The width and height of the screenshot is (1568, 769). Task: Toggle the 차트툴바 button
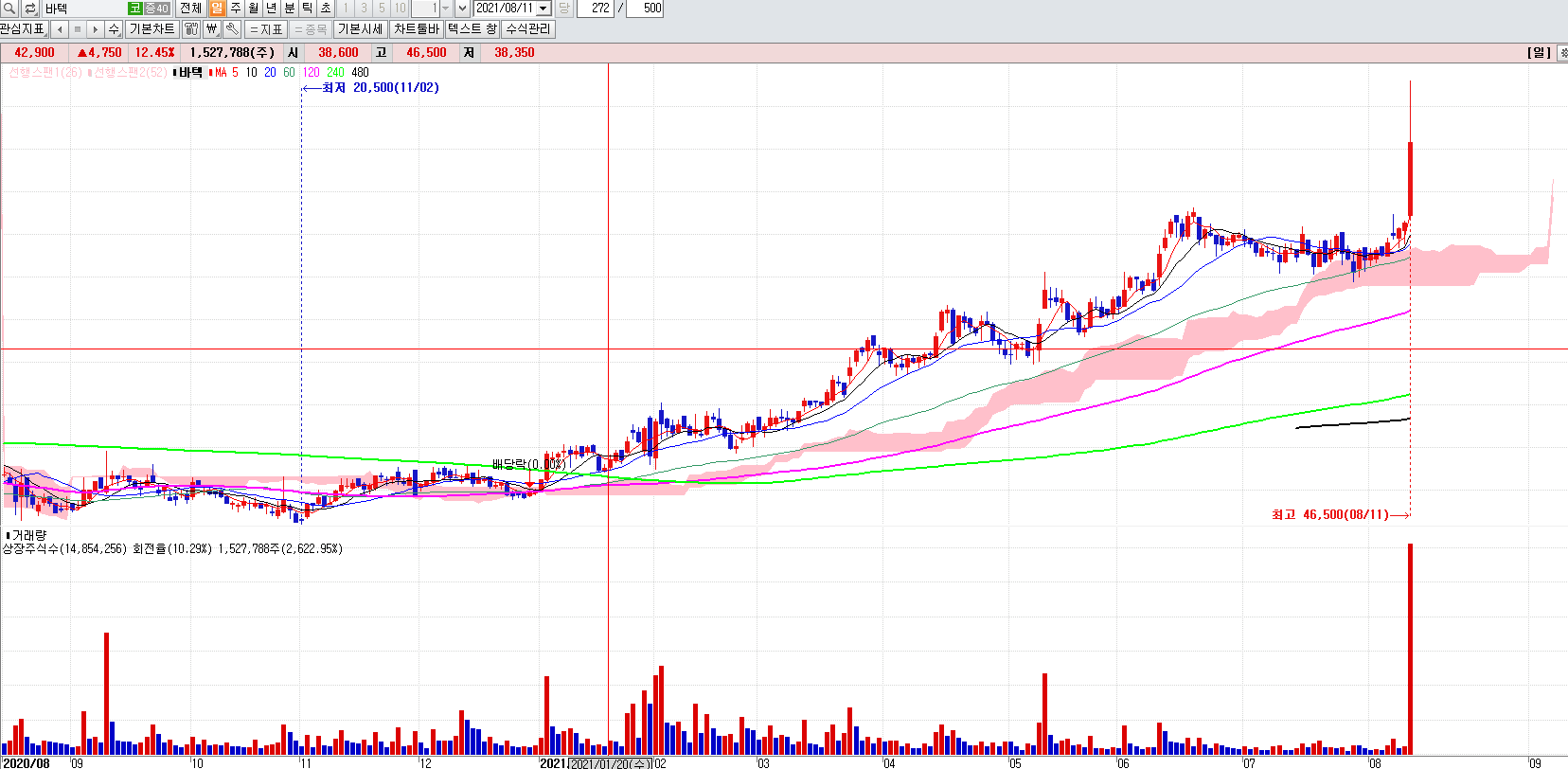[x=417, y=29]
